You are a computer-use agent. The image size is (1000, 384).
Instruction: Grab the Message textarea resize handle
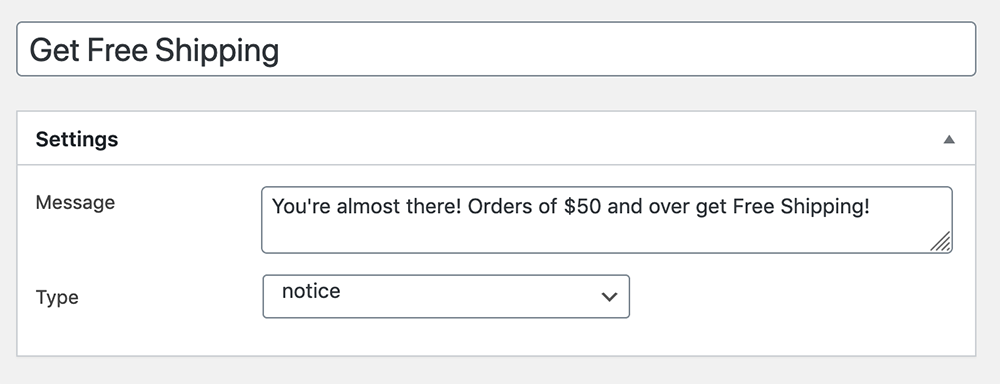(x=941, y=242)
